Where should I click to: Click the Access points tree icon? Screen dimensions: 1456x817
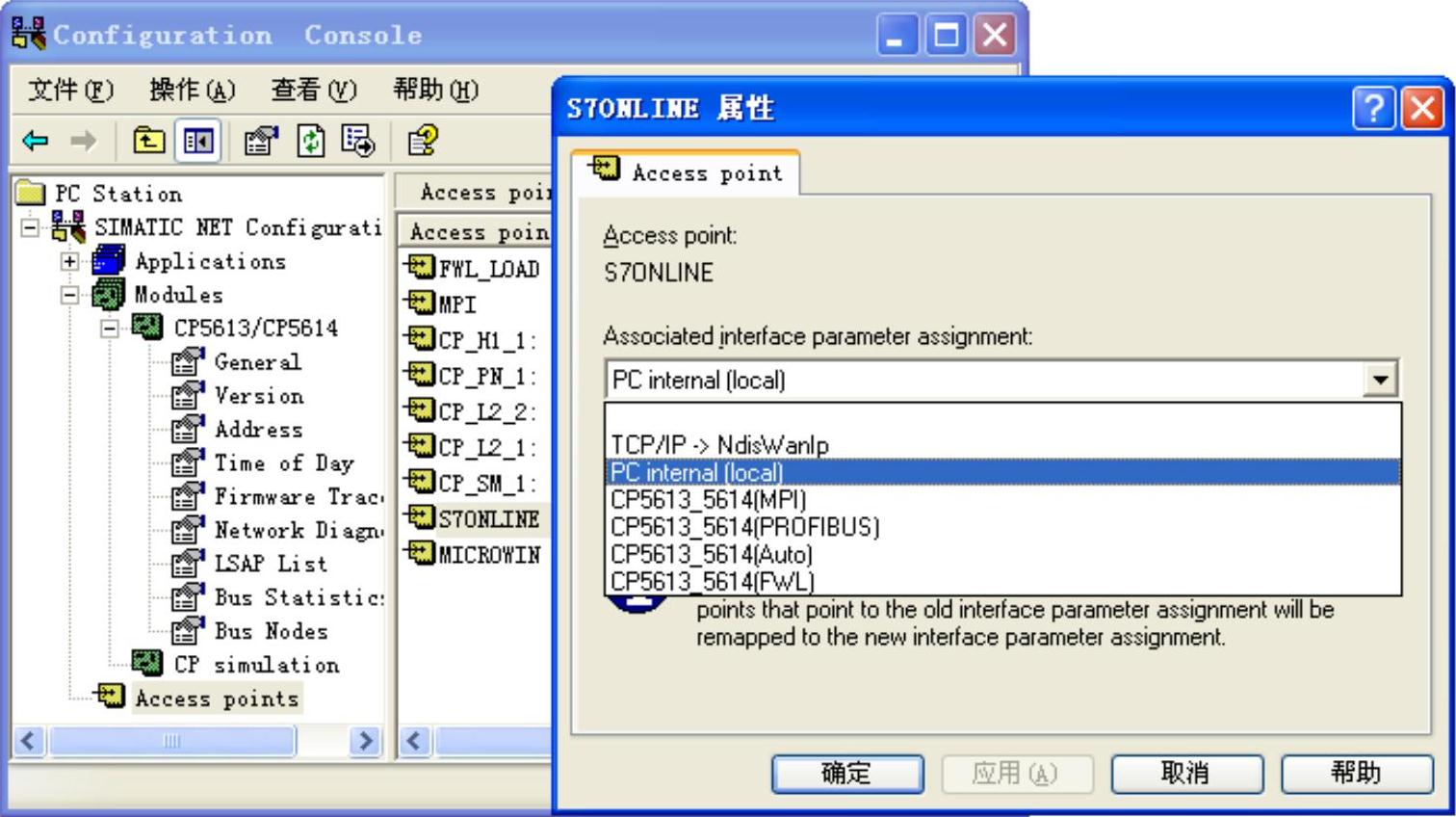pyautogui.click(x=110, y=696)
